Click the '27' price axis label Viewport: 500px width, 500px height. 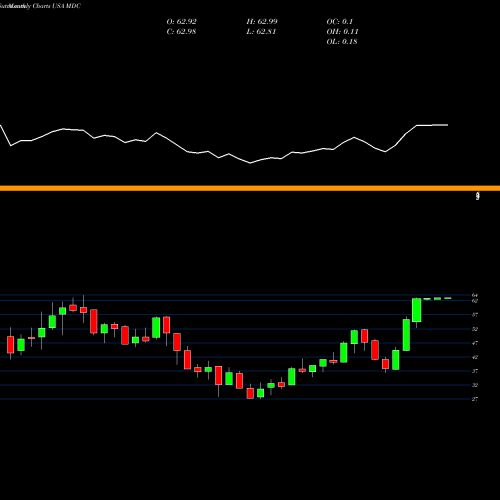[475, 399]
